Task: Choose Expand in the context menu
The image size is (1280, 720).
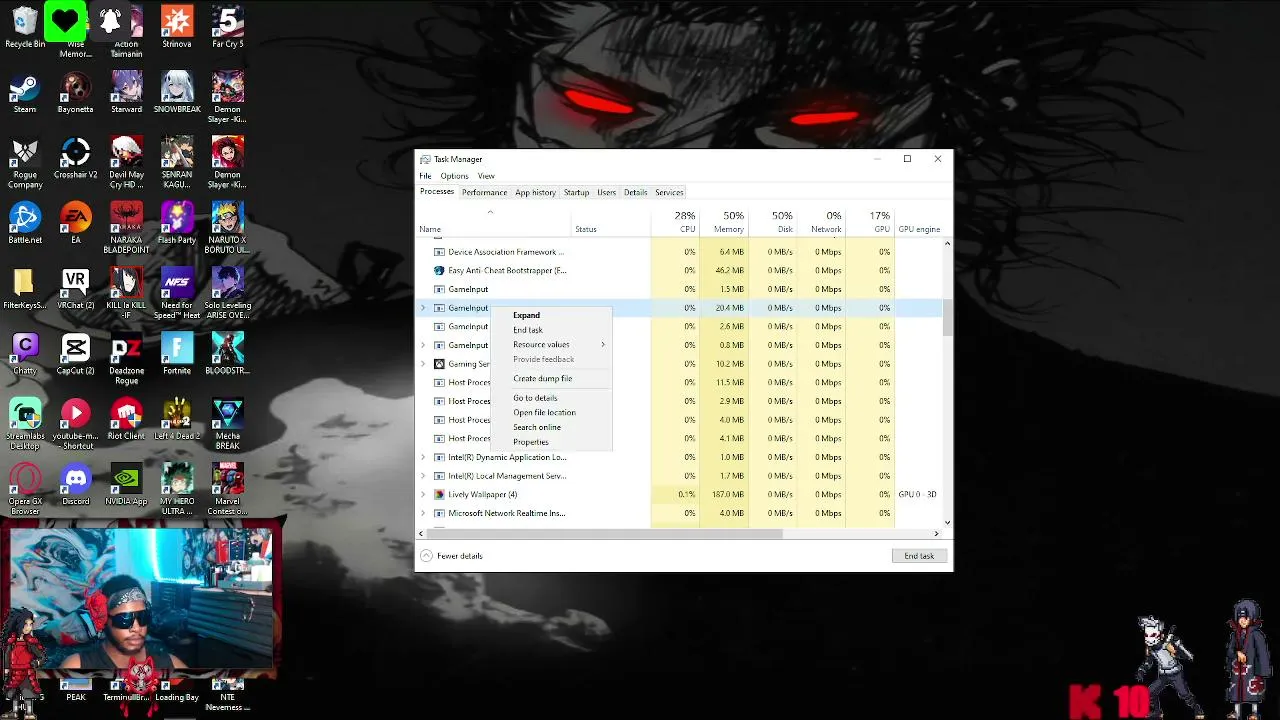Action: click(x=551, y=315)
